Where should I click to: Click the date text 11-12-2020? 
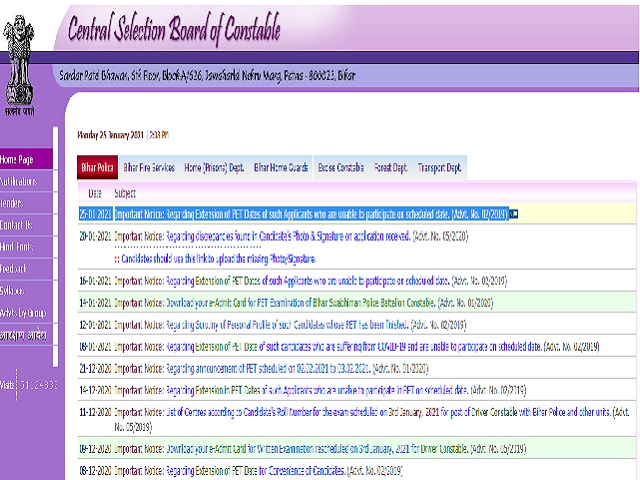point(95,412)
